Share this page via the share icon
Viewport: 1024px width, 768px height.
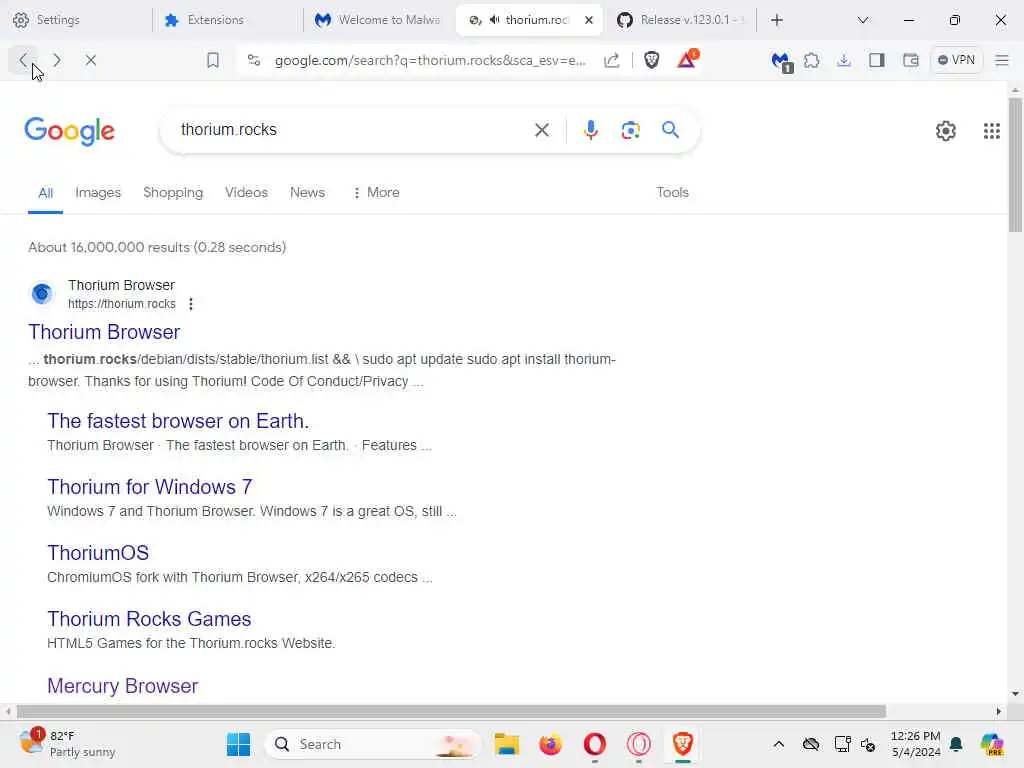(x=612, y=60)
